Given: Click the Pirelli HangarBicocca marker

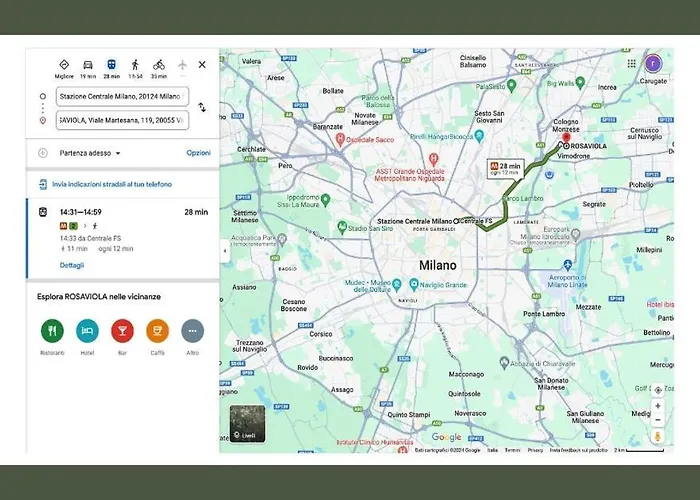Looking at the screenshot, I should point(479,136).
